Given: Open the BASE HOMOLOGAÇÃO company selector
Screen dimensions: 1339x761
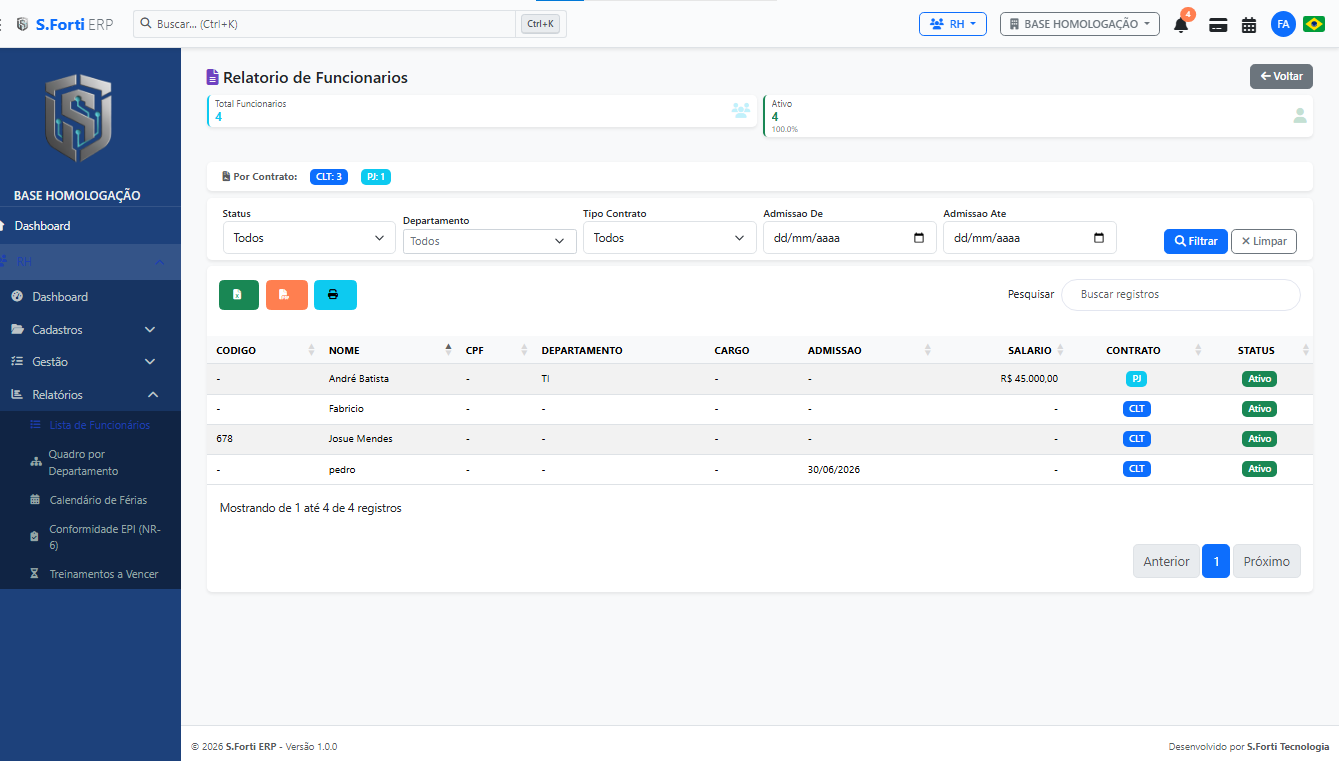Looking at the screenshot, I should pos(1079,24).
